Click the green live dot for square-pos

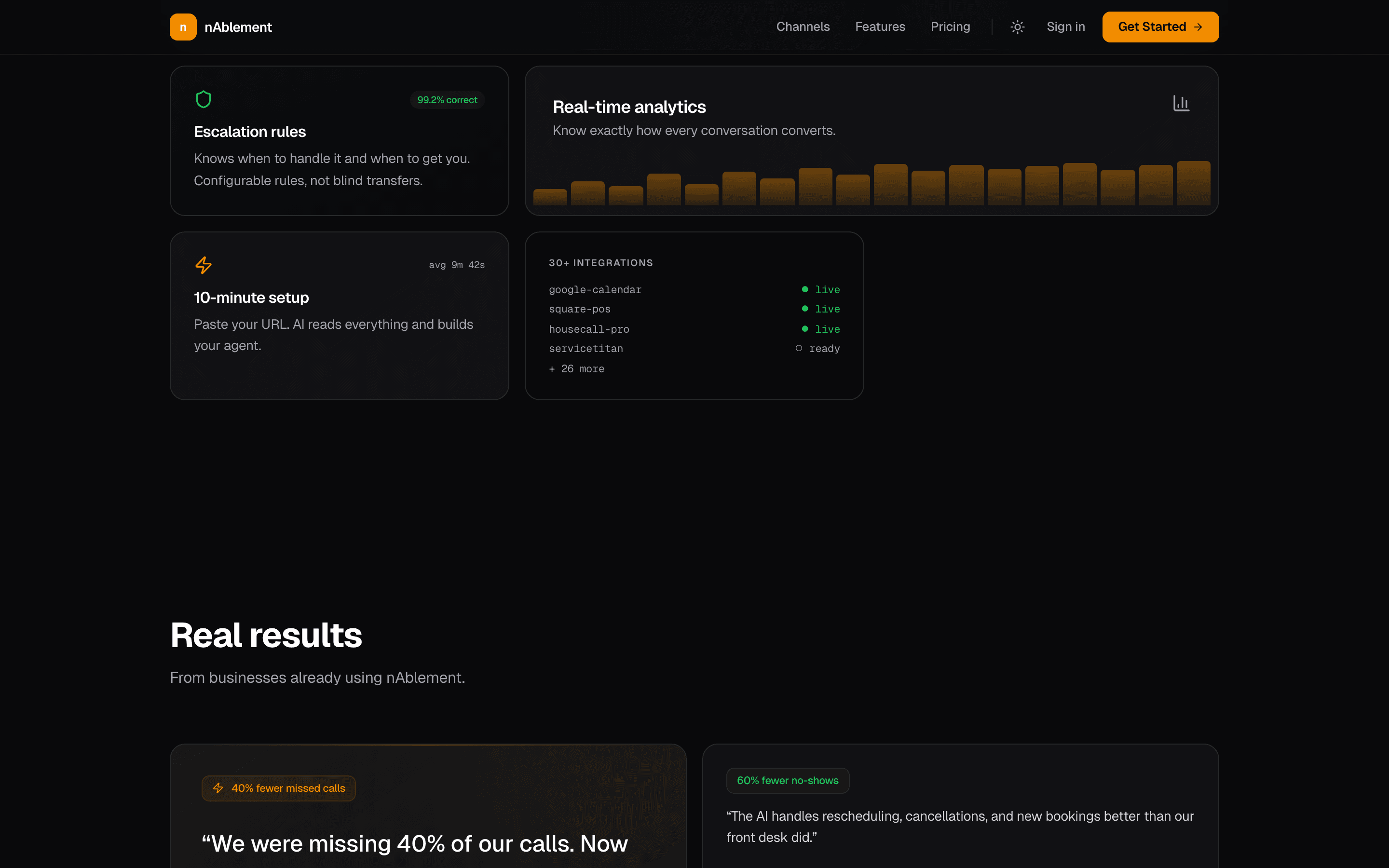click(804, 309)
